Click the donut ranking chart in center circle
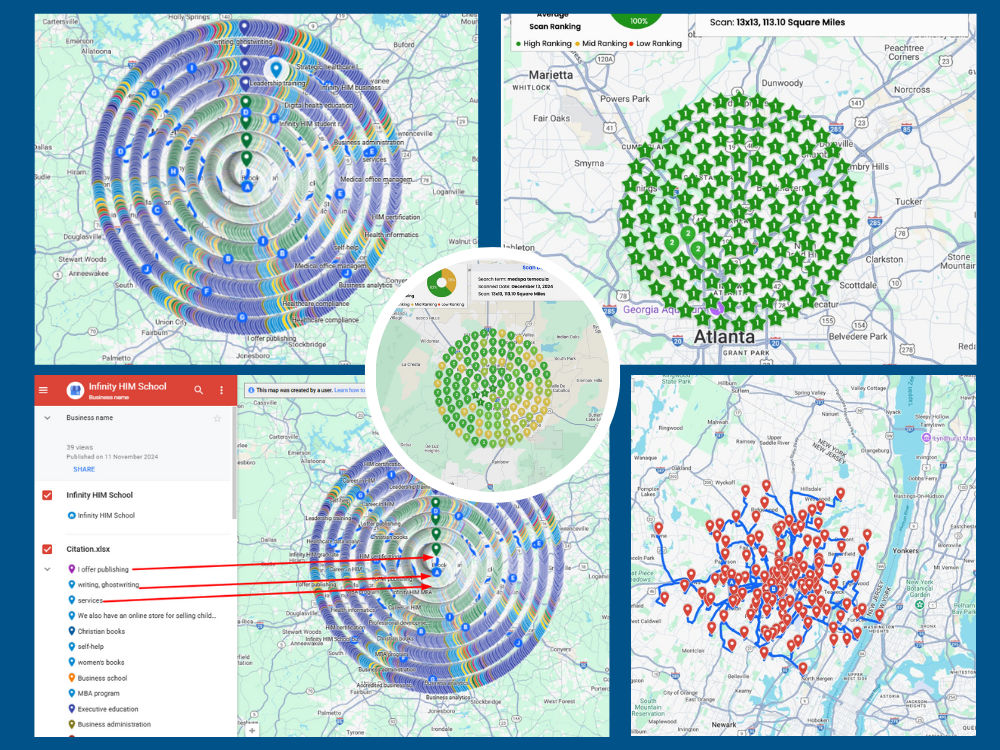Viewport: 1000px width, 750px height. coord(441,282)
